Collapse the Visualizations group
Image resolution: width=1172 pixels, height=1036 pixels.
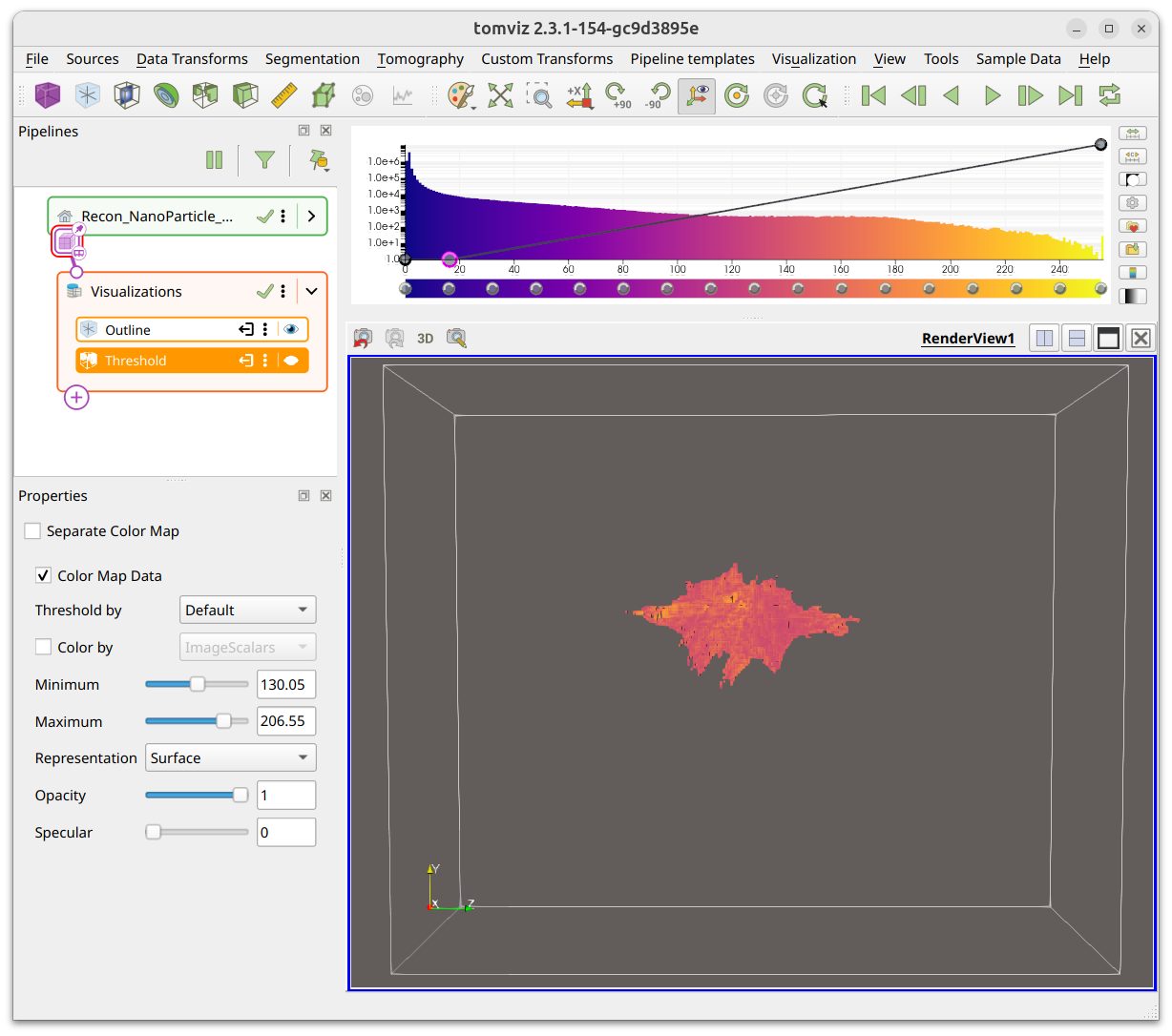(311, 292)
